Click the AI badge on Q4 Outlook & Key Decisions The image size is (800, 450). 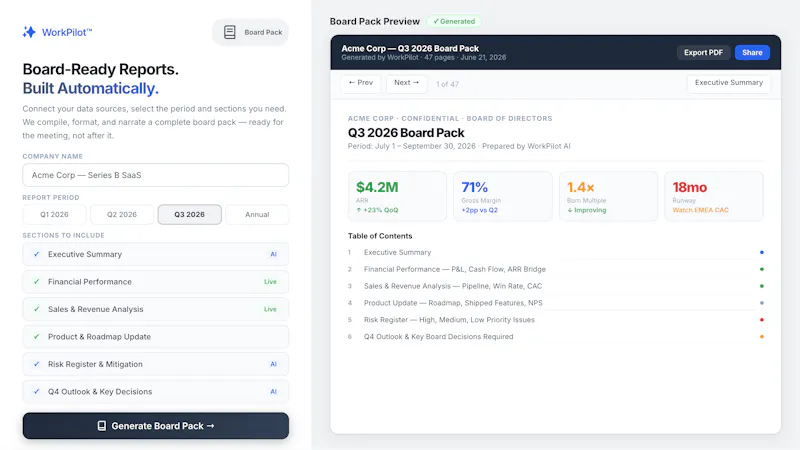click(x=273, y=392)
